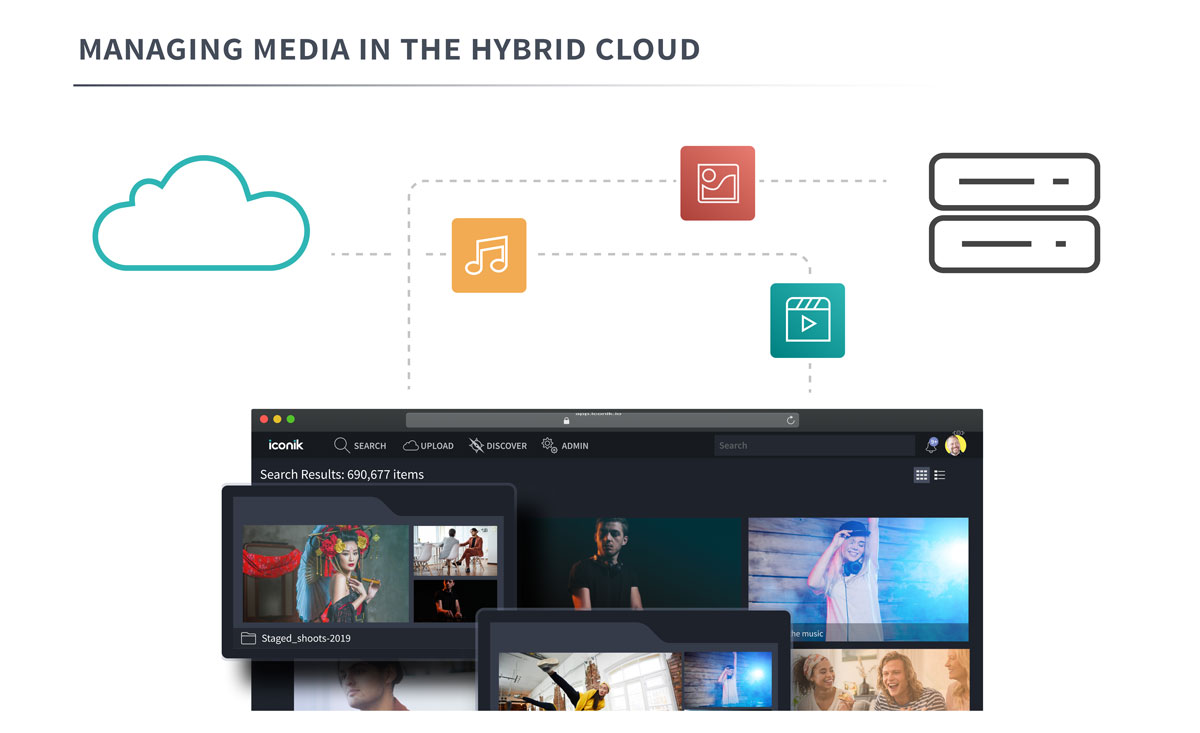Open the ADMIN menu item

click(x=565, y=445)
